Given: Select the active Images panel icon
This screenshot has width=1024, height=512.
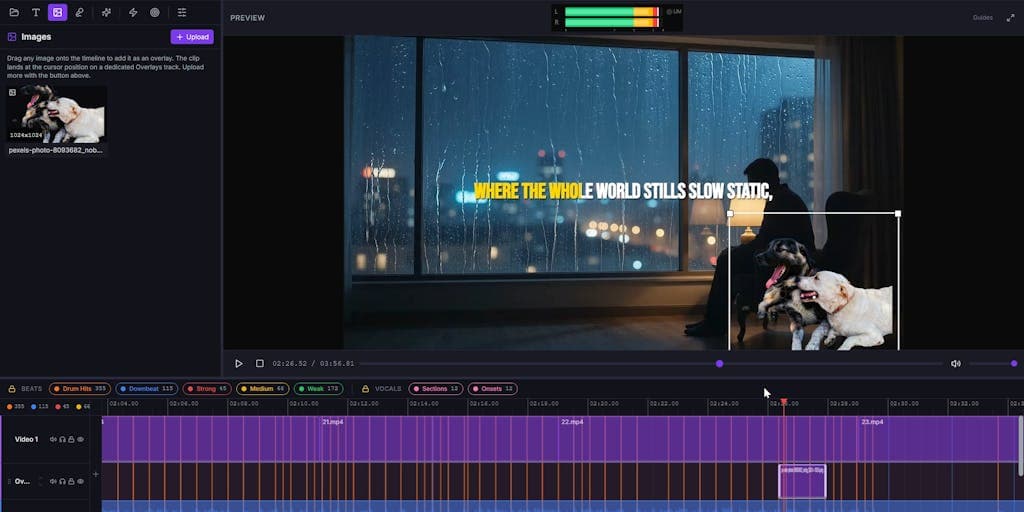Looking at the screenshot, I should click(x=57, y=12).
